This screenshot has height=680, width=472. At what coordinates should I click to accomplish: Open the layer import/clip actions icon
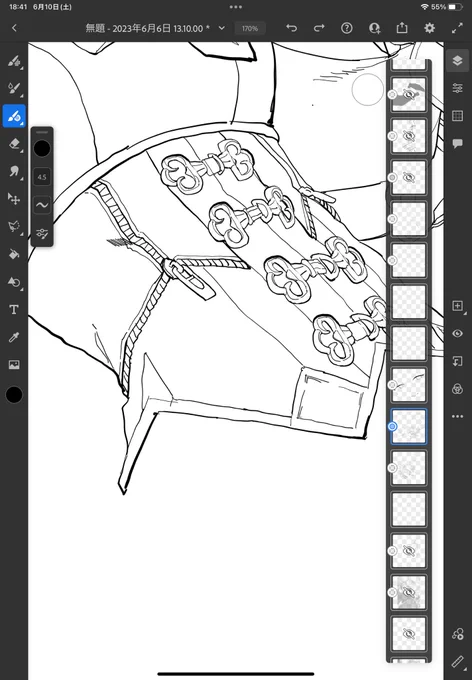(457, 361)
